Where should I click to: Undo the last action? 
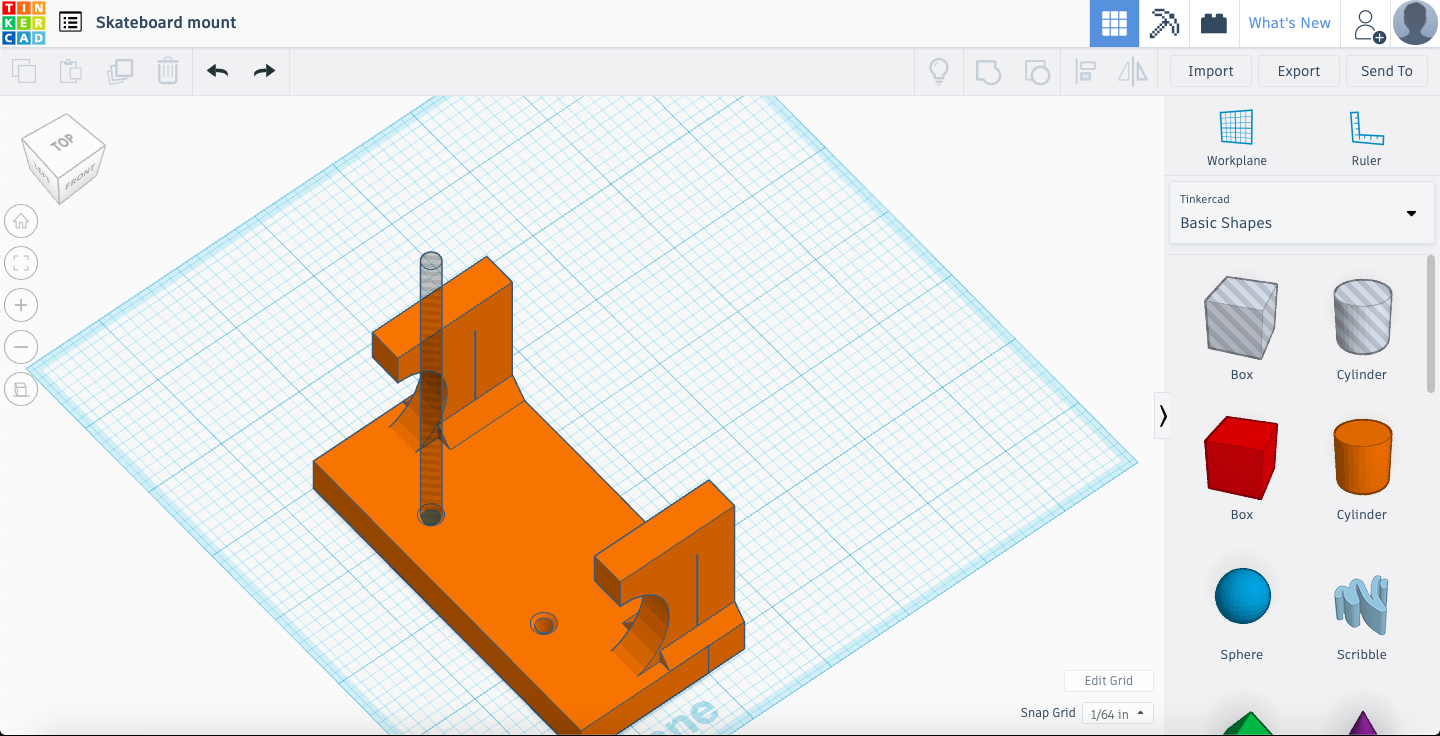pyautogui.click(x=217, y=71)
